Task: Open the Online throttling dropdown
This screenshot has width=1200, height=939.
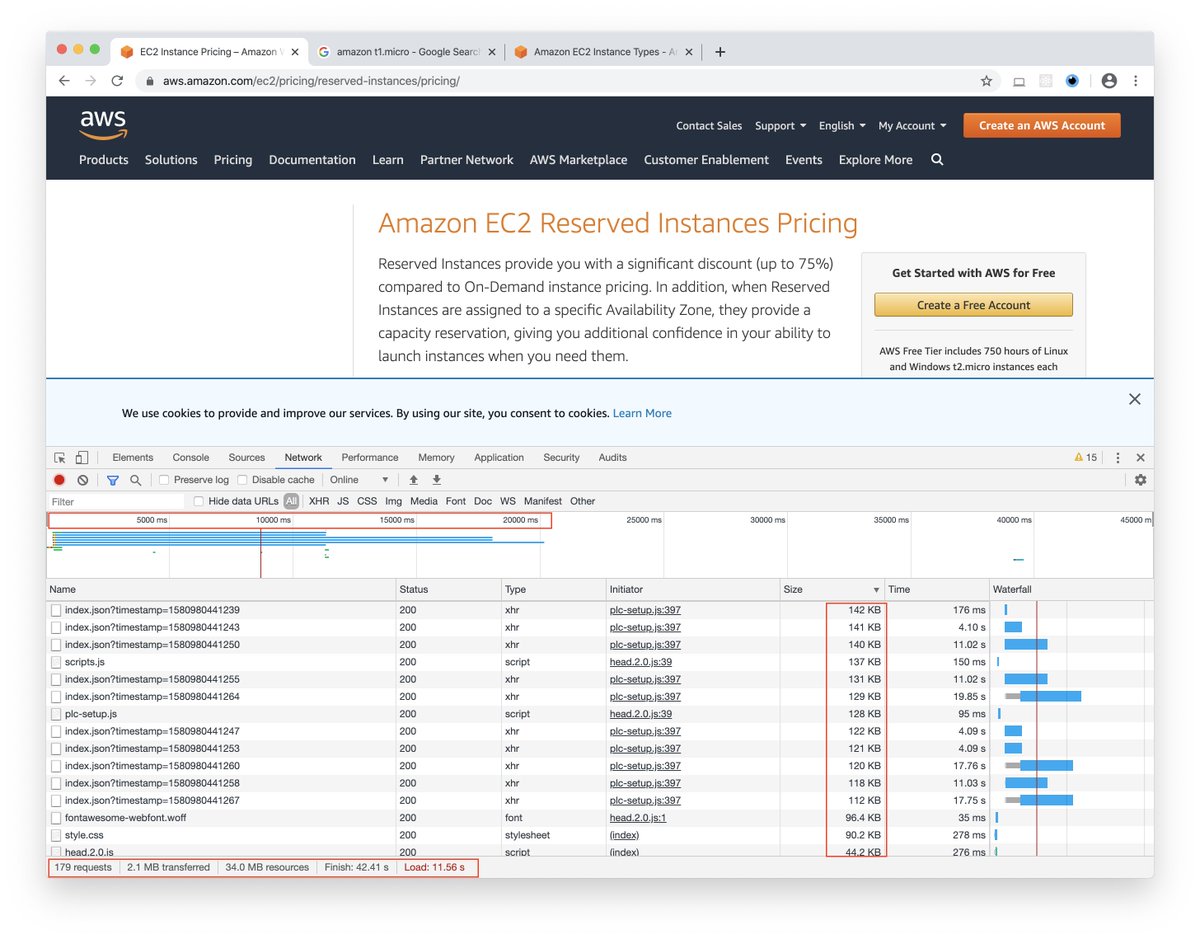Action: pos(359,480)
